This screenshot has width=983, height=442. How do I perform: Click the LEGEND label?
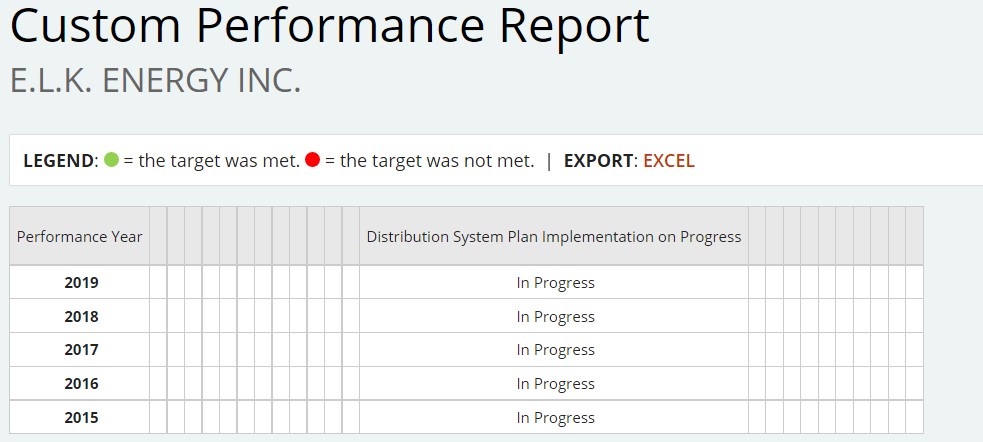point(59,161)
